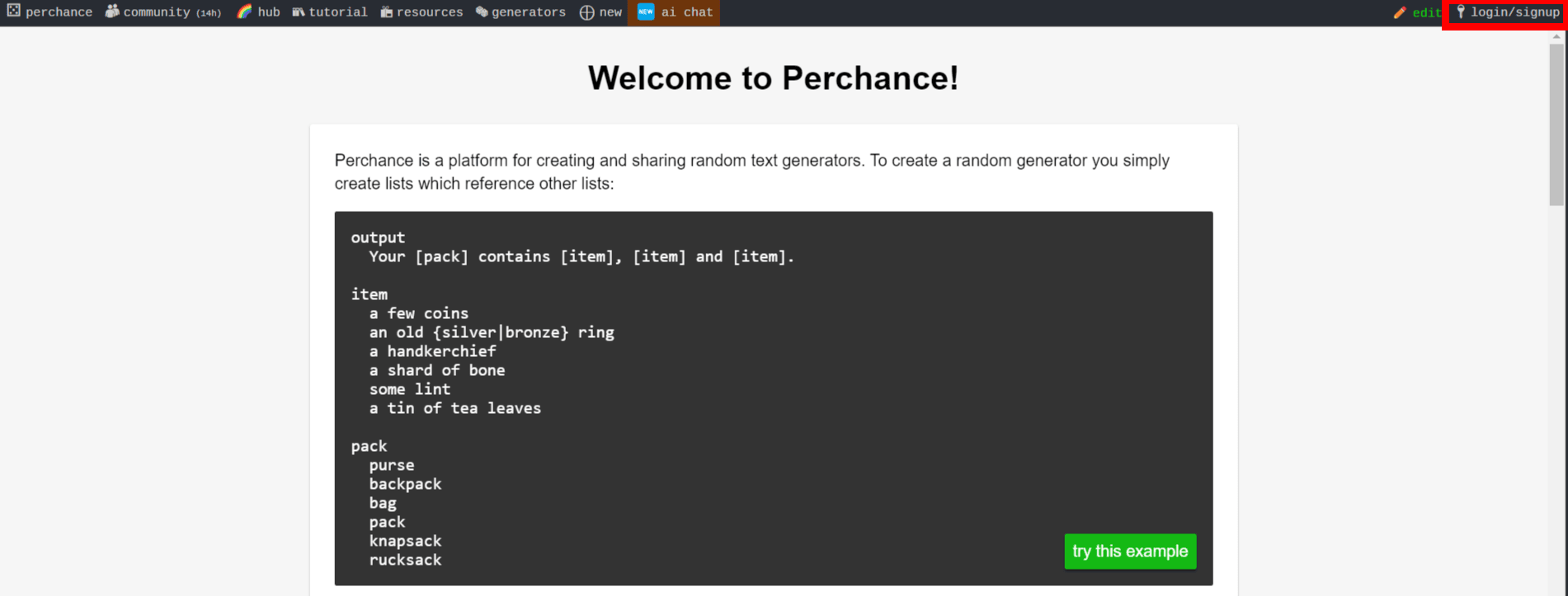
Task: Select the generators nav entry
Action: point(526,12)
